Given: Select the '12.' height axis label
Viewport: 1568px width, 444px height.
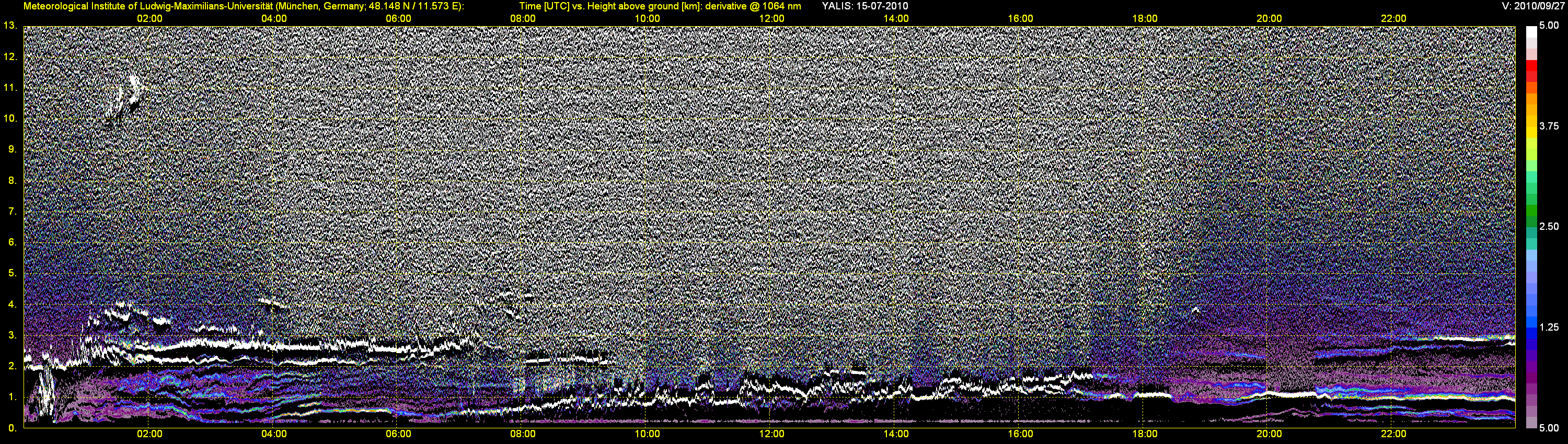Looking at the screenshot, I should coord(10,56).
